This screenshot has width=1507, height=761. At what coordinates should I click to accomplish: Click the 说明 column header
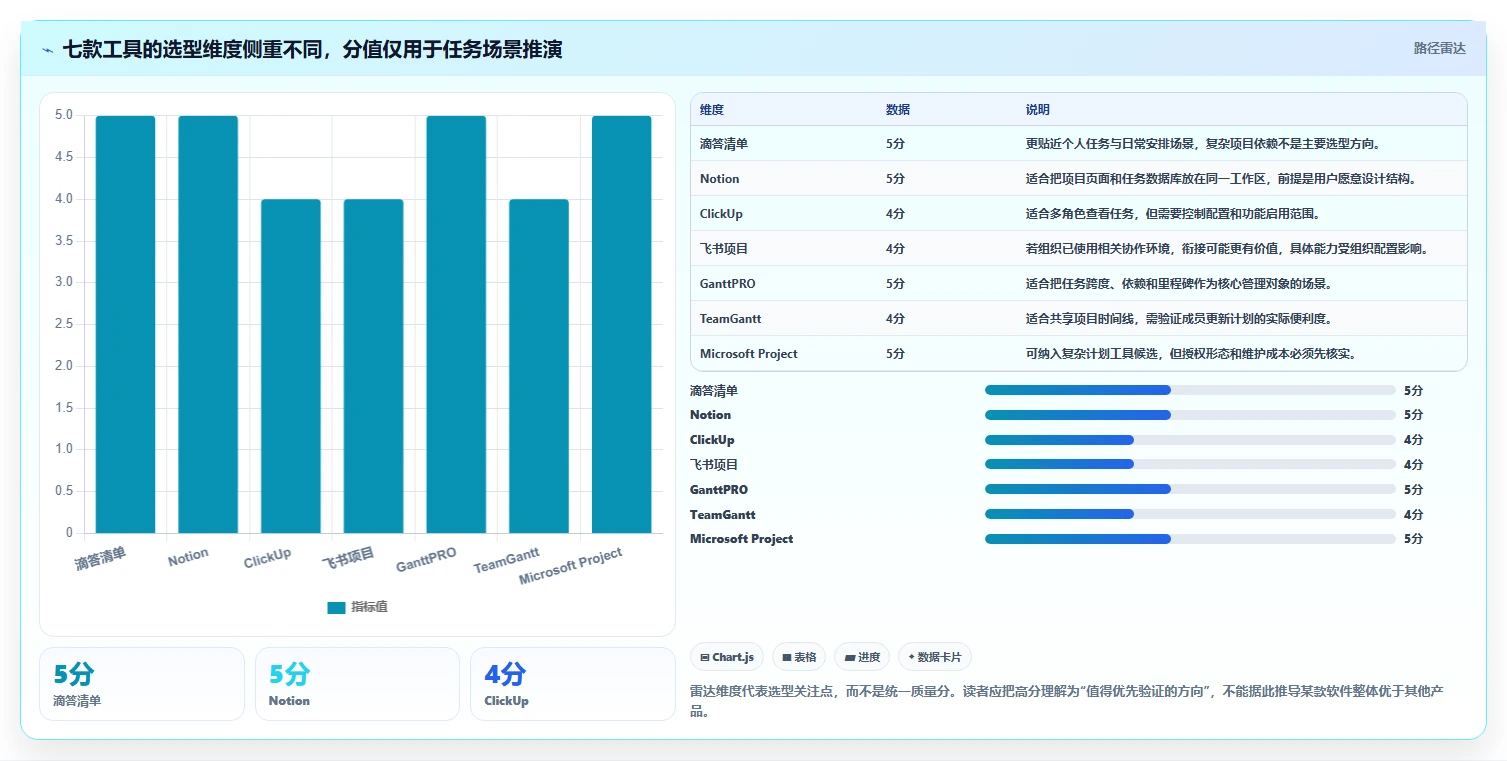click(x=1038, y=110)
